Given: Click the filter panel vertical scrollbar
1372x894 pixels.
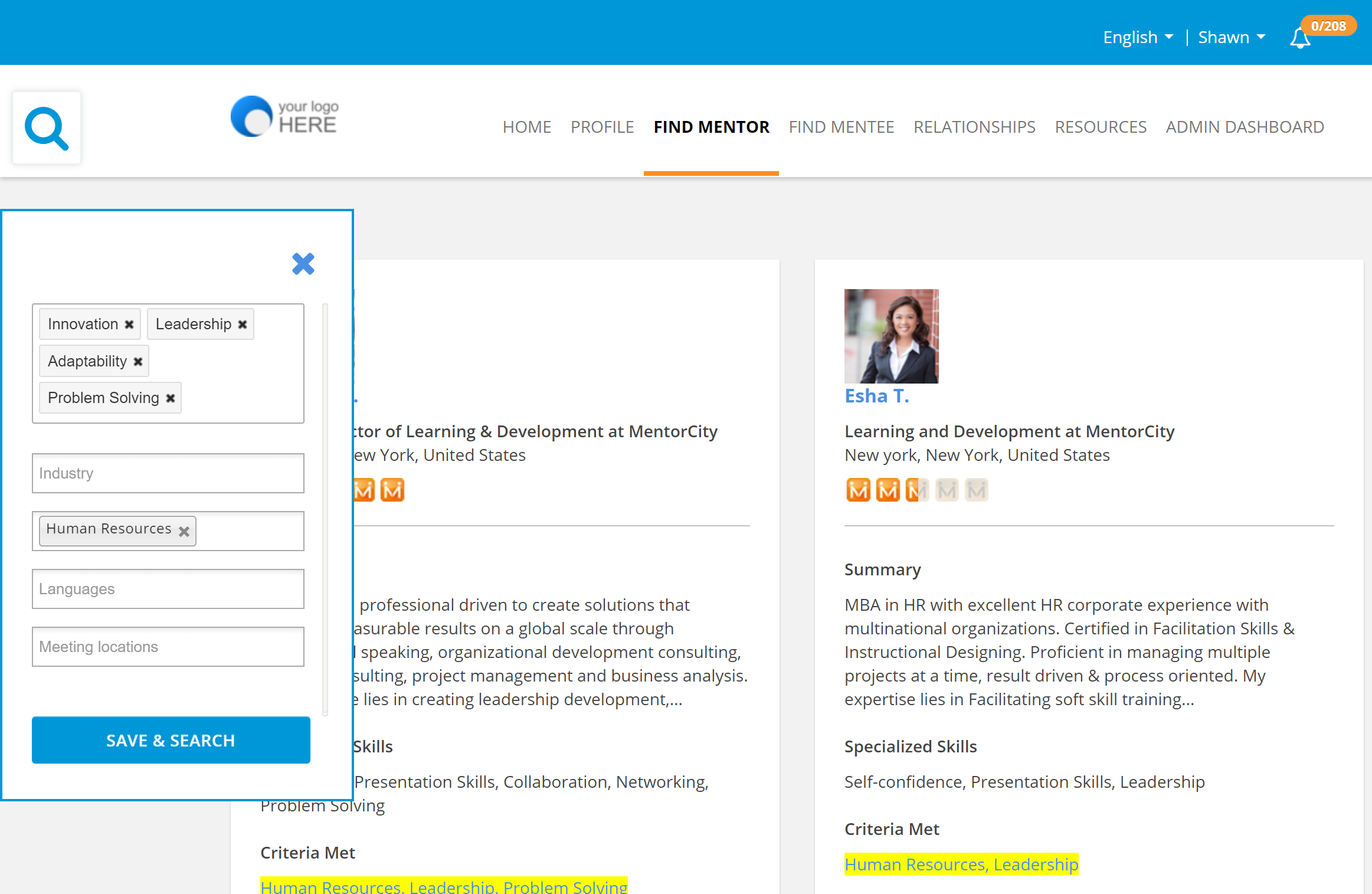Looking at the screenshot, I should pyautogui.click(x=325, y=507).
